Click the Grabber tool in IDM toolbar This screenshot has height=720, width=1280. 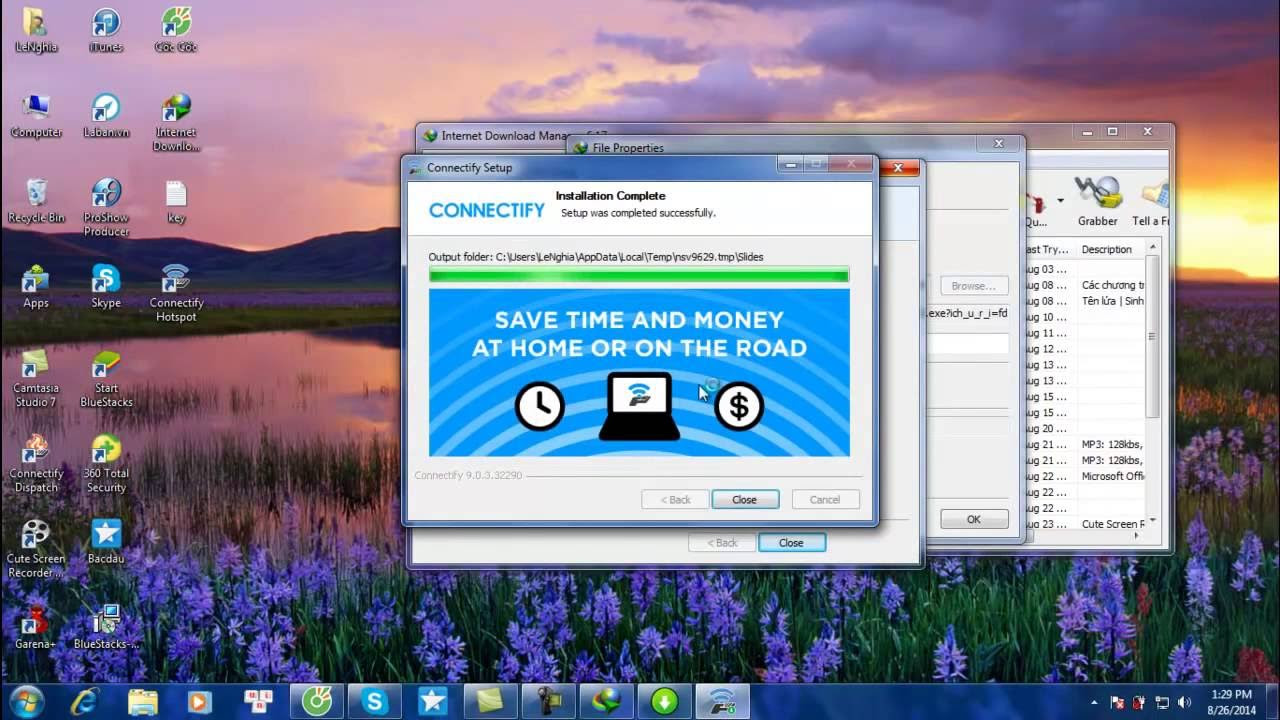[x=1097, y=201]
